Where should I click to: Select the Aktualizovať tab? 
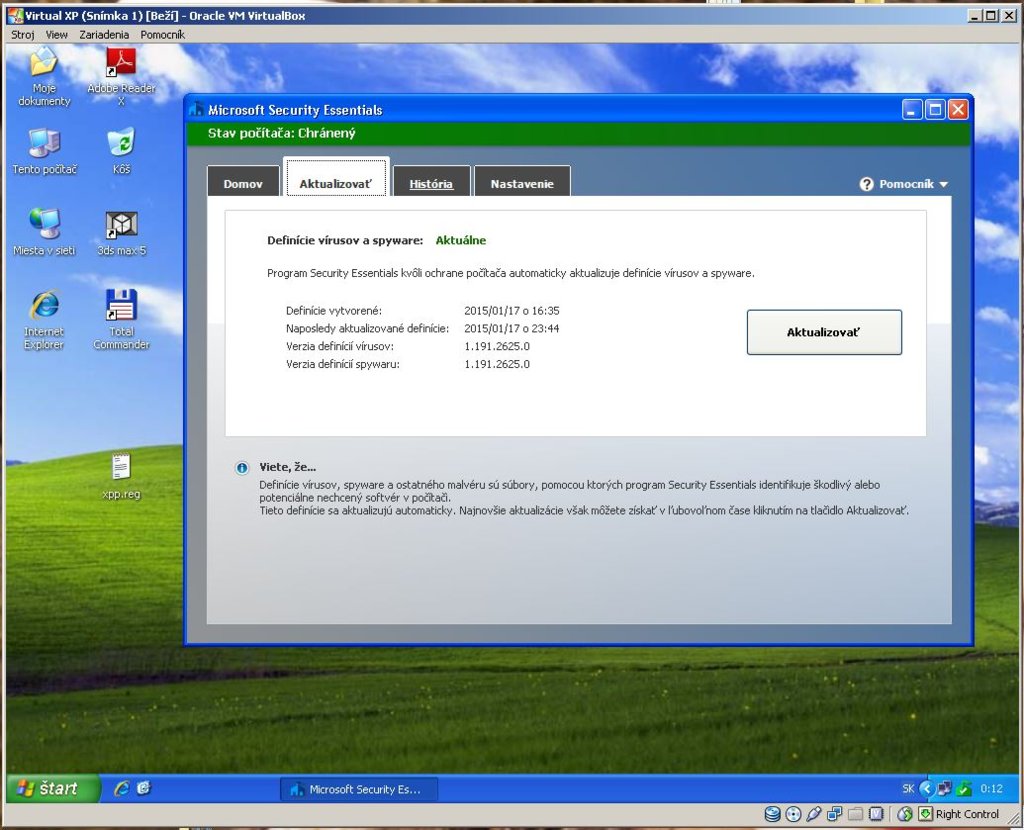[336, 177]
